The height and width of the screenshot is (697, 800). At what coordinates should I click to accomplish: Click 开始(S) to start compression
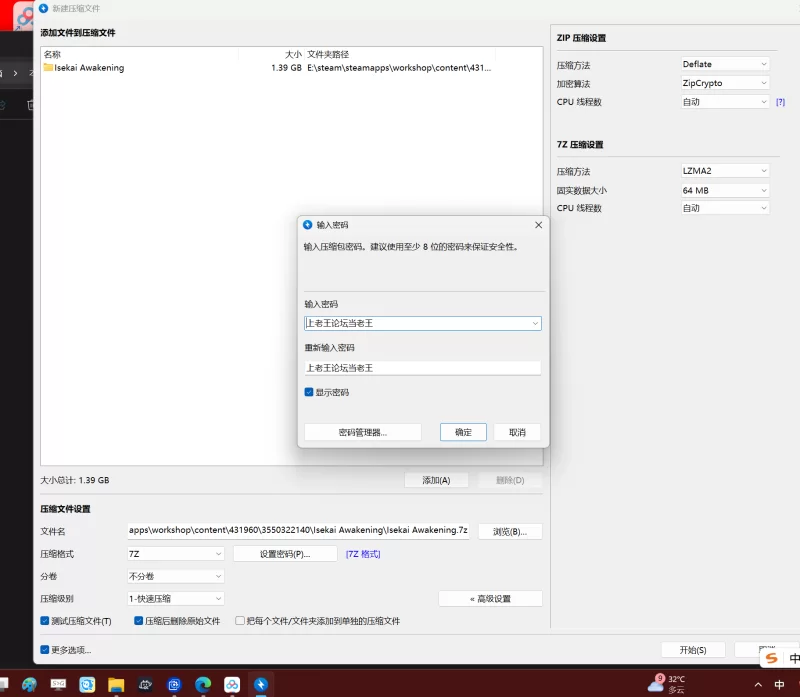click(693, 650)
